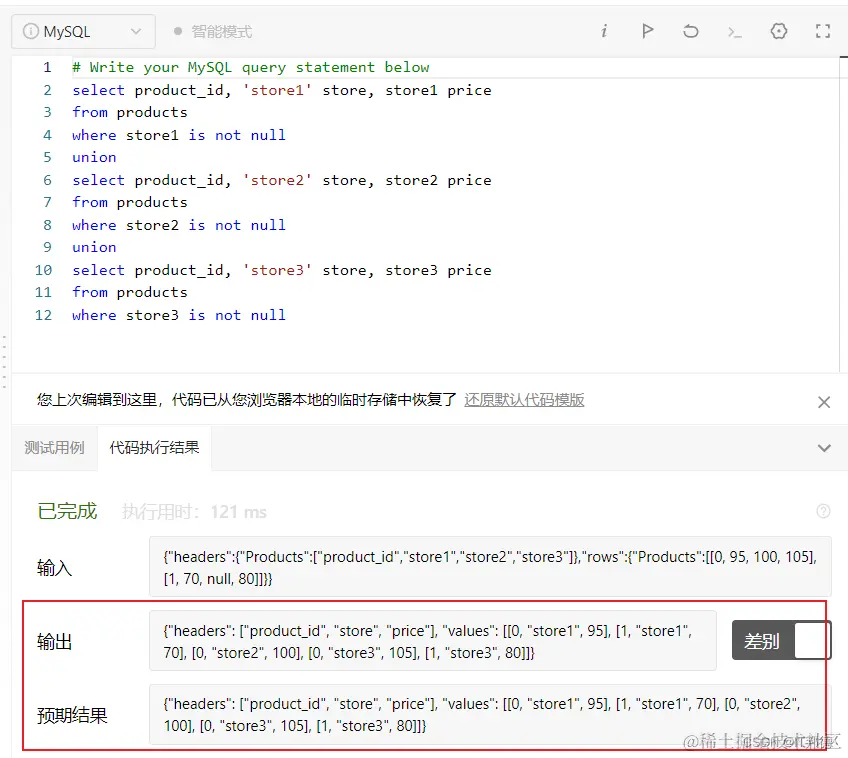The image size is (848, 758).
Task: Click the help question-mark icon
Action: point(823,511)
